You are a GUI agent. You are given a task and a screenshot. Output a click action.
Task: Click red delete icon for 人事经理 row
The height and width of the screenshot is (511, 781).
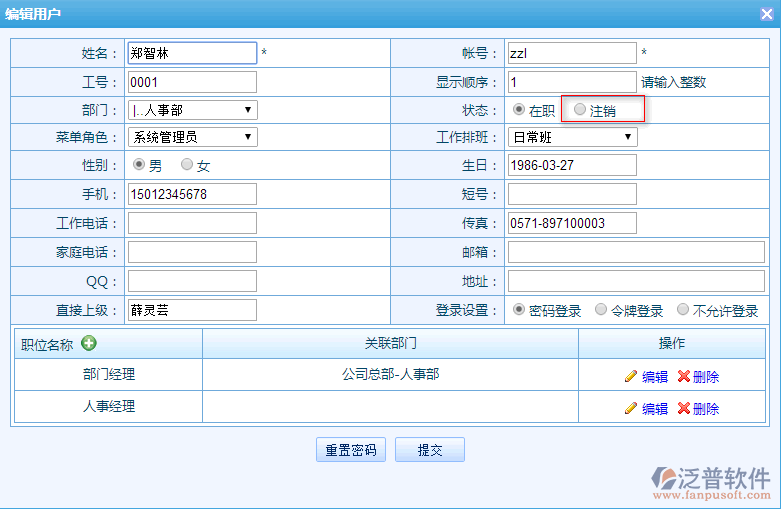pos(683,408)
